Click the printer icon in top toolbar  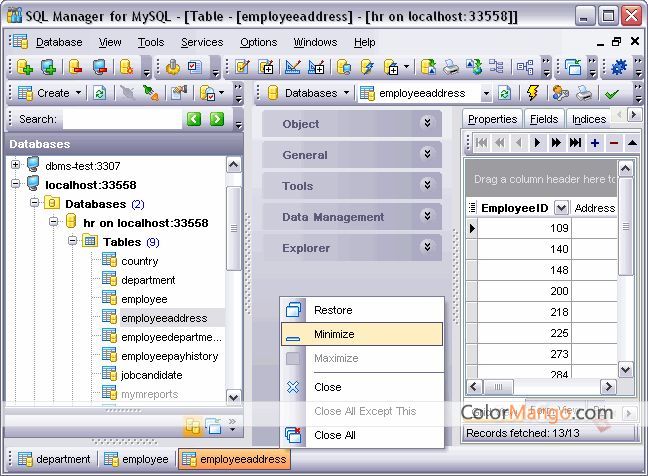[451, 67]
